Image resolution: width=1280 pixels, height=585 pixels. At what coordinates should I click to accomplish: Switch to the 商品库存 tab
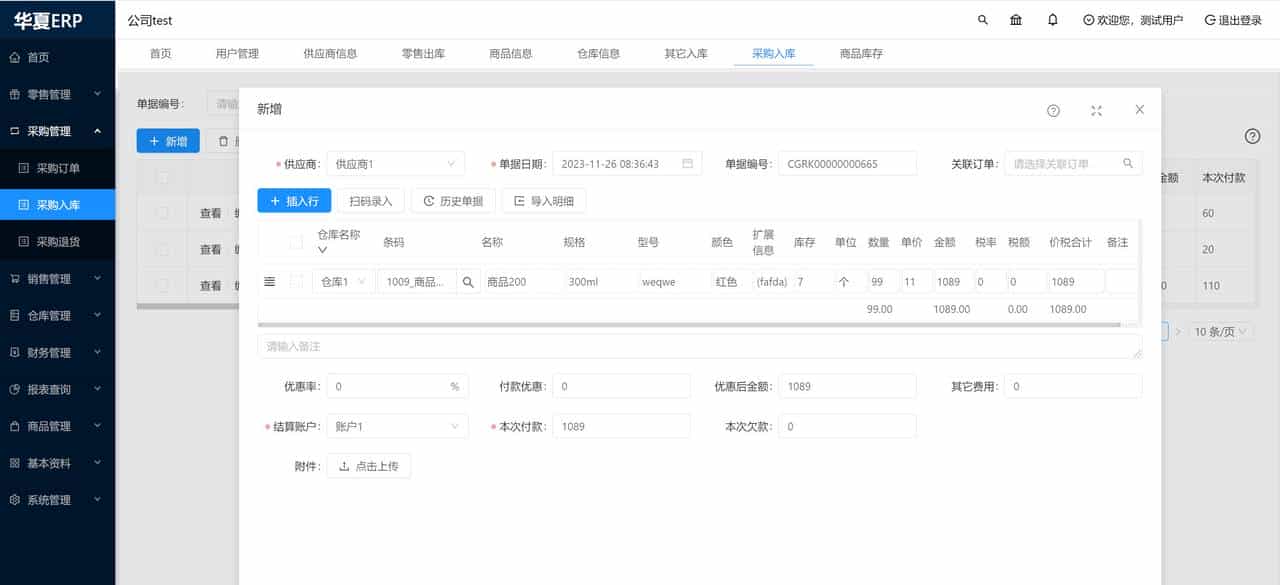(x=858, y=53)
